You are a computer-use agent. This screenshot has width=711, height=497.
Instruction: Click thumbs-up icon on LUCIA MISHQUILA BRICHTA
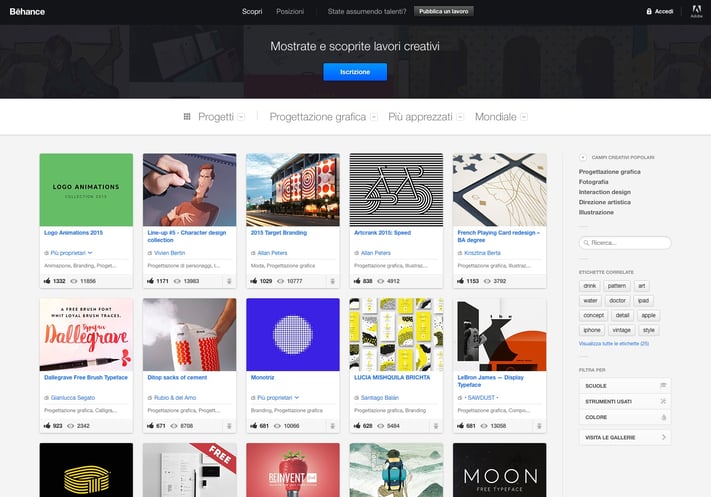357,426
